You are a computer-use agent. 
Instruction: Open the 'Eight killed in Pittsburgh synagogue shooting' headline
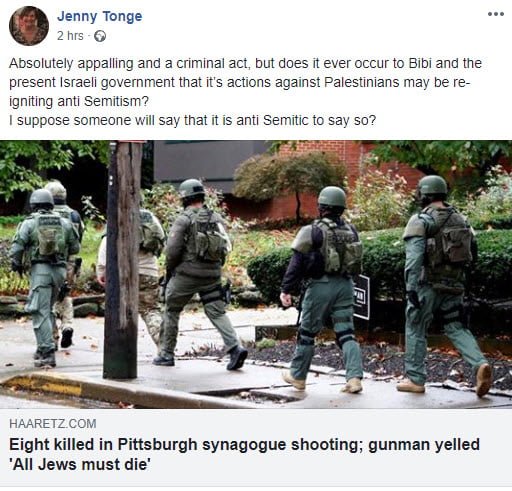click(x=244, y=445)
